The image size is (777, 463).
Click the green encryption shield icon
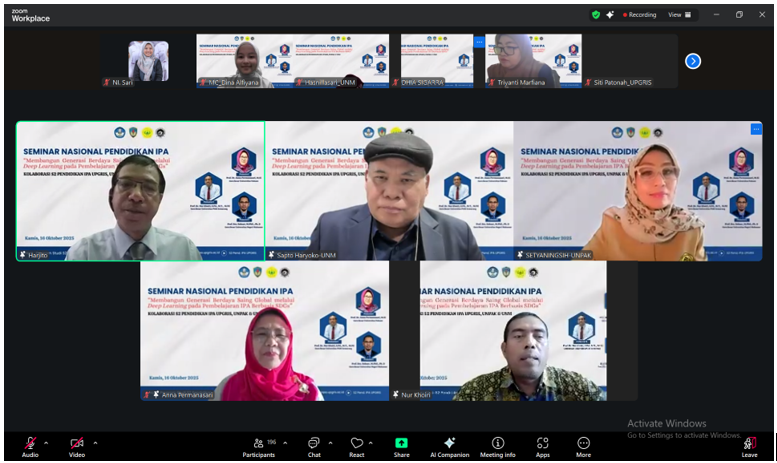coord(596,15)
